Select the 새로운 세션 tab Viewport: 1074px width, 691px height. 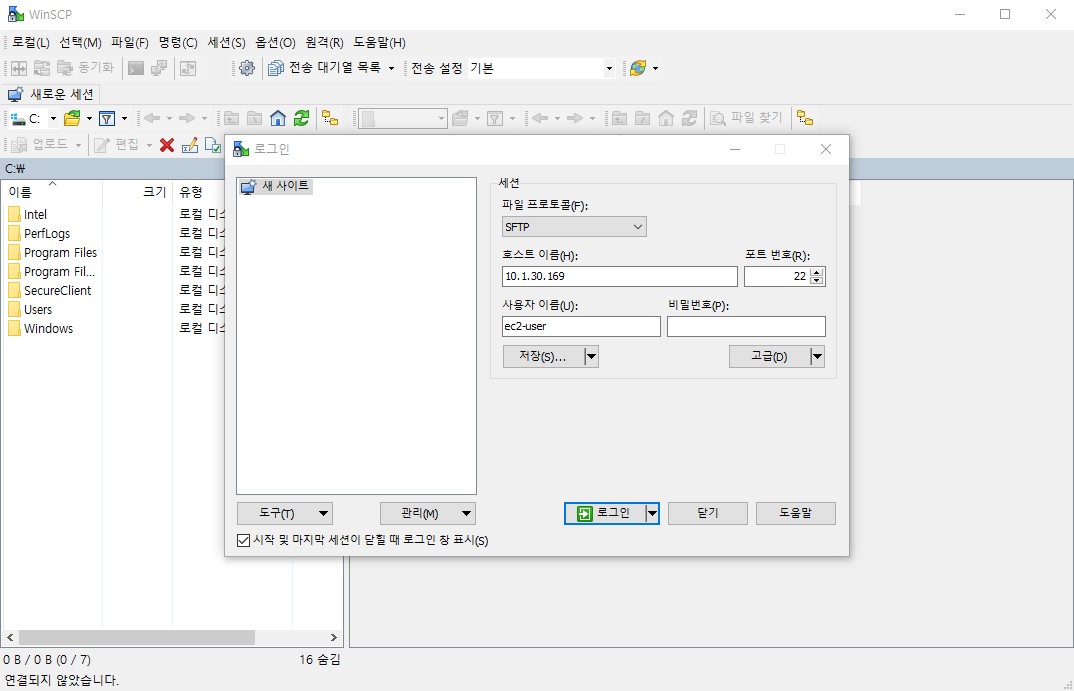[x=51, y=94]
